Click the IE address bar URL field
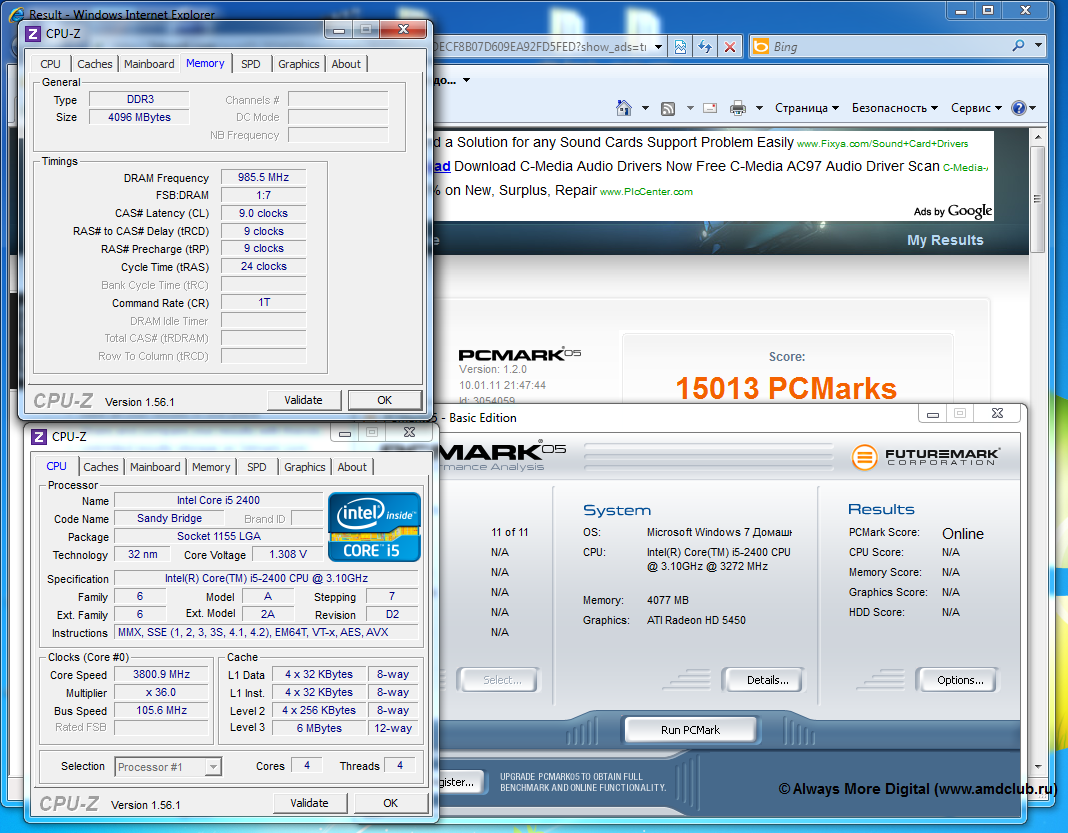 click(539, 46)
